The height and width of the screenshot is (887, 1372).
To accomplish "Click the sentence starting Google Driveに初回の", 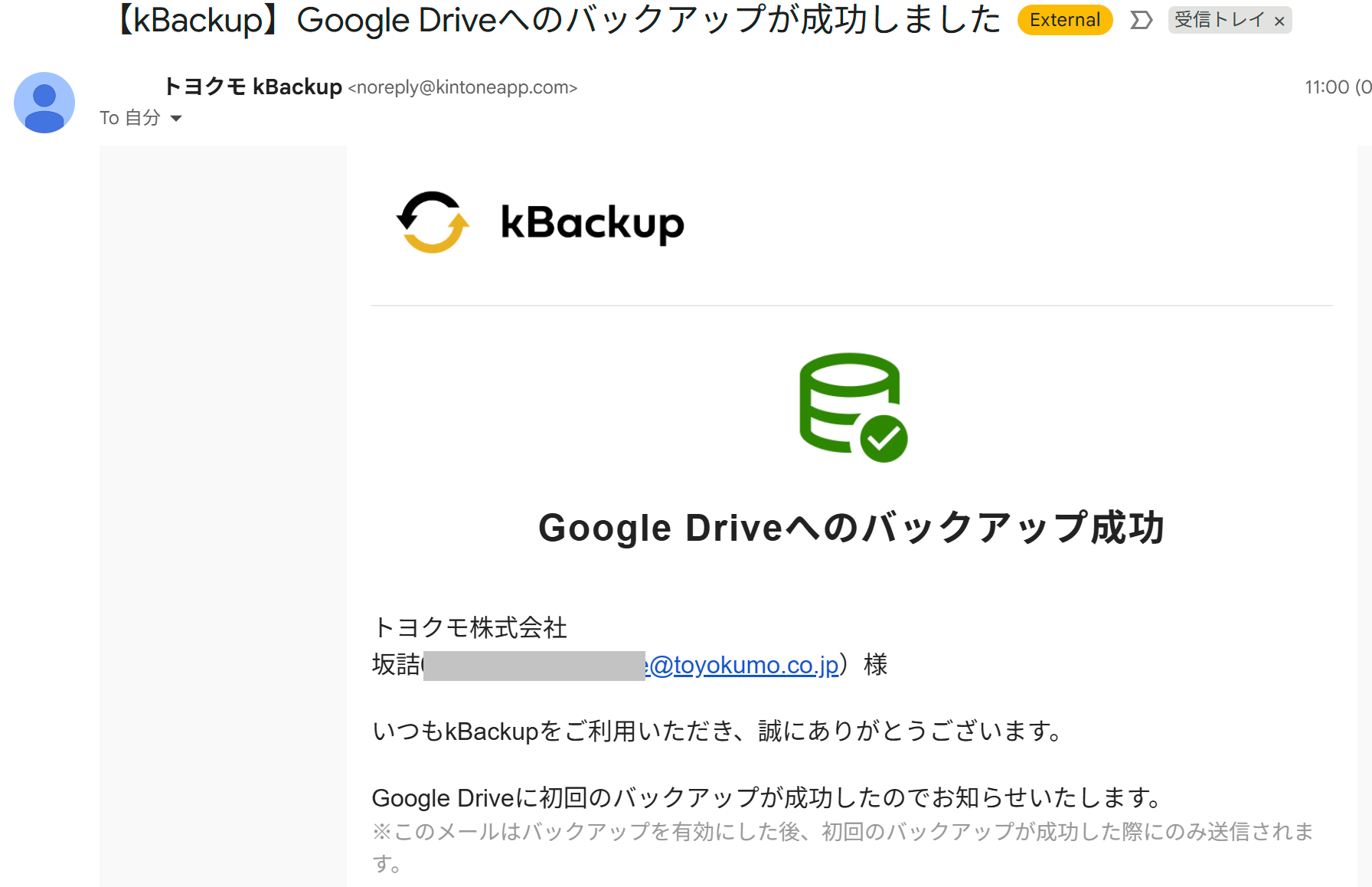I will [767, 797].
